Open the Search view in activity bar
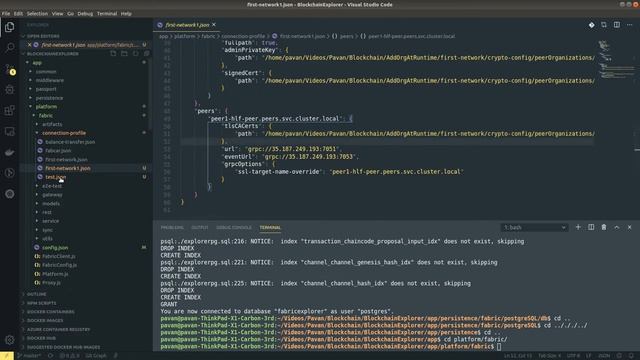 tap(9, 47)
